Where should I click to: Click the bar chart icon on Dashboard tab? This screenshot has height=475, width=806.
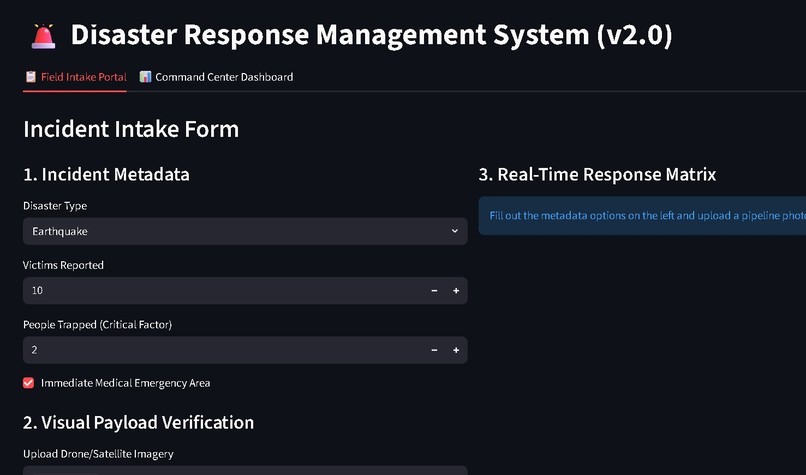145,77
